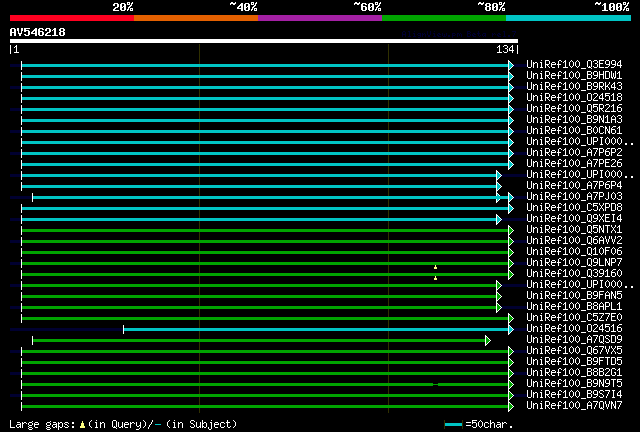Open the UniRef100_B9RK43 hit label

coord(574,86)
